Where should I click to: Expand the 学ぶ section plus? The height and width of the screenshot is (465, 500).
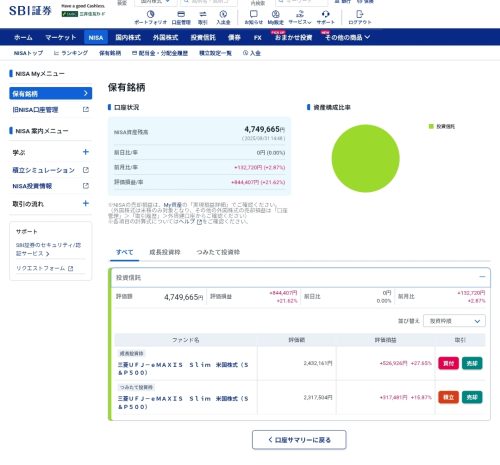(x=86, y=152)
